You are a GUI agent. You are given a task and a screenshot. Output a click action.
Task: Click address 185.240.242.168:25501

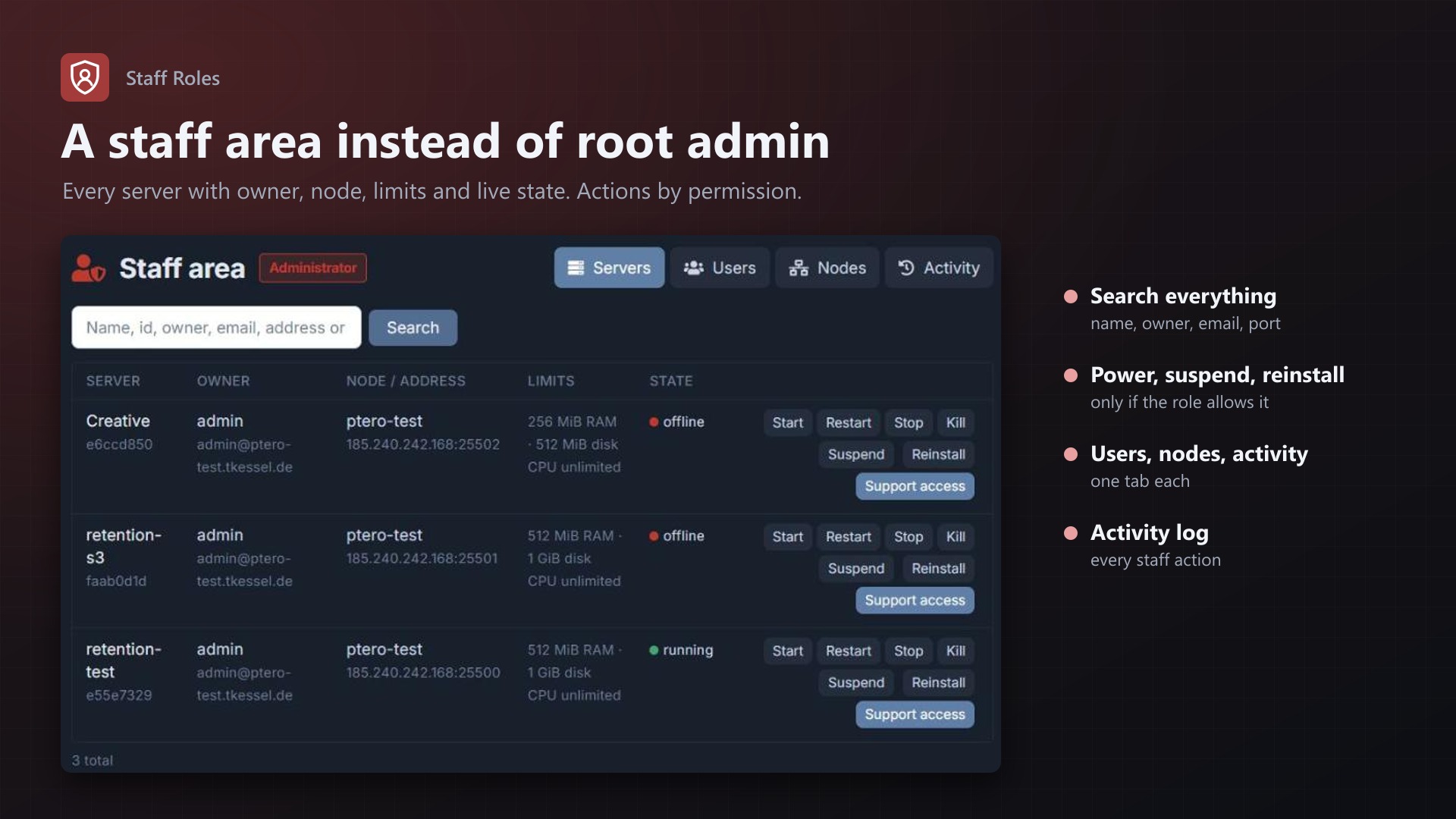[x=422, y=558]
